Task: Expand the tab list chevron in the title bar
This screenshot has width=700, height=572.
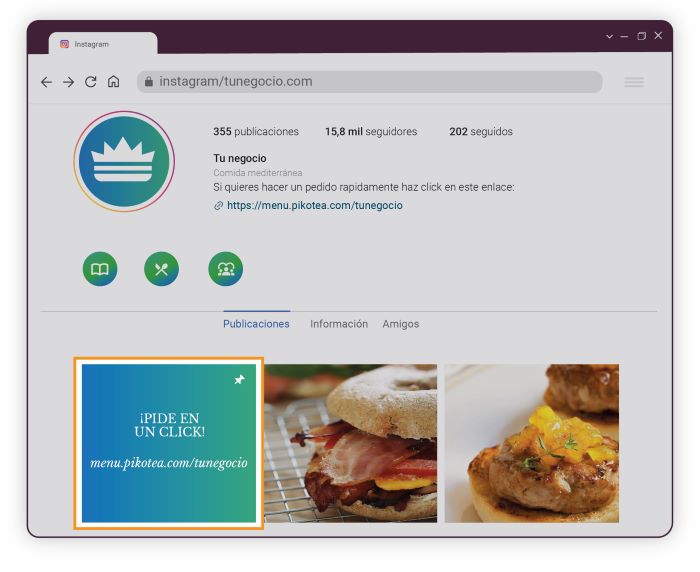Action: [x=609, y=36]
